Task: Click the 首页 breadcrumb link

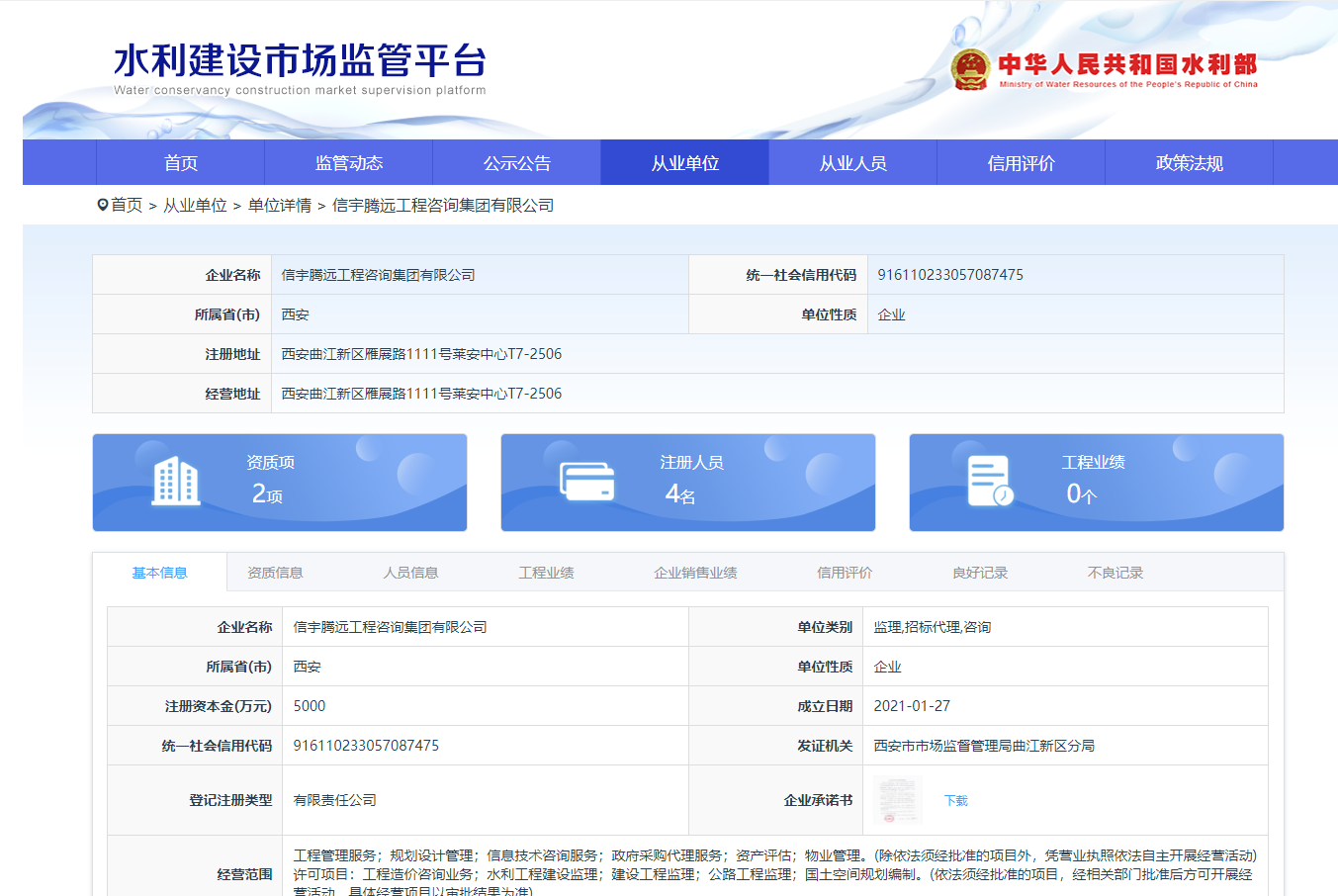Action: (x=126, y=204)
